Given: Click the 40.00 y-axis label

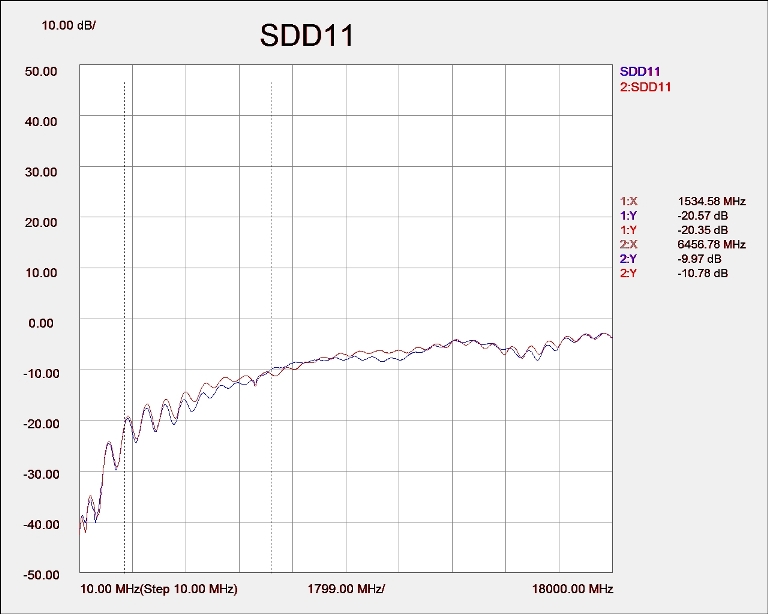Looking at the screenshot, I should tap(41, 121).
